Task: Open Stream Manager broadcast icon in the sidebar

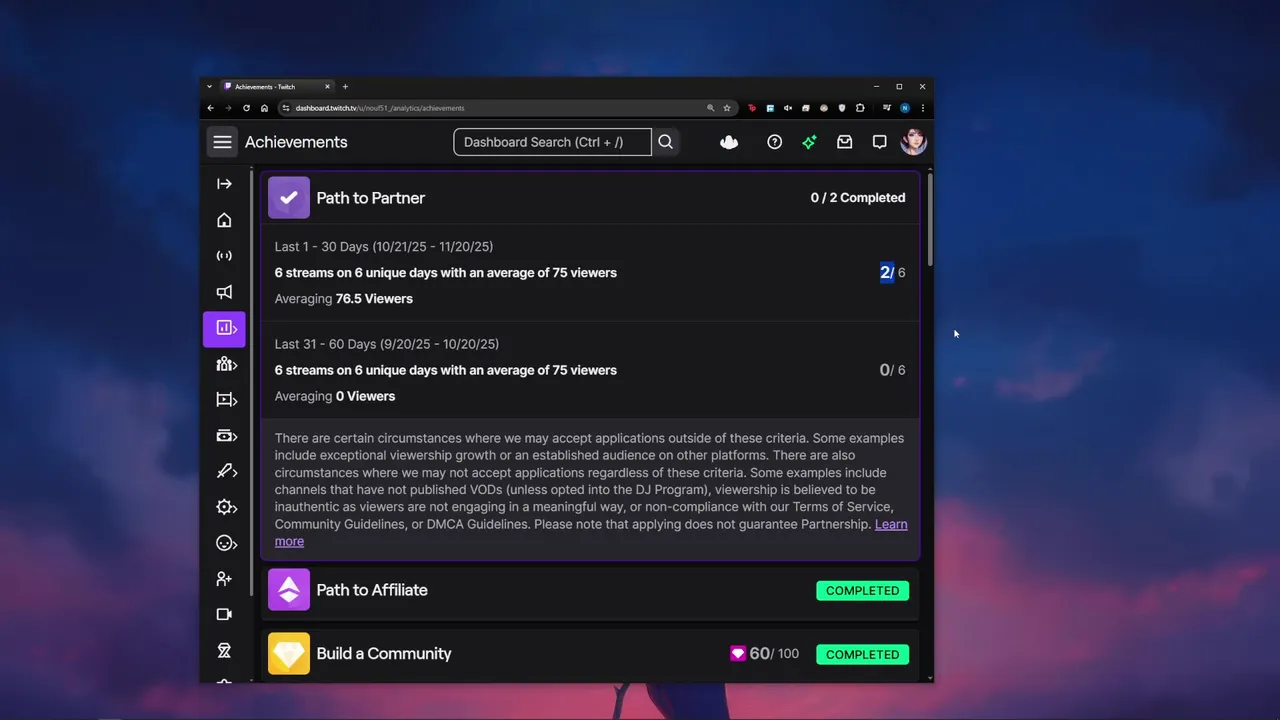Action: tap(224, 256)
